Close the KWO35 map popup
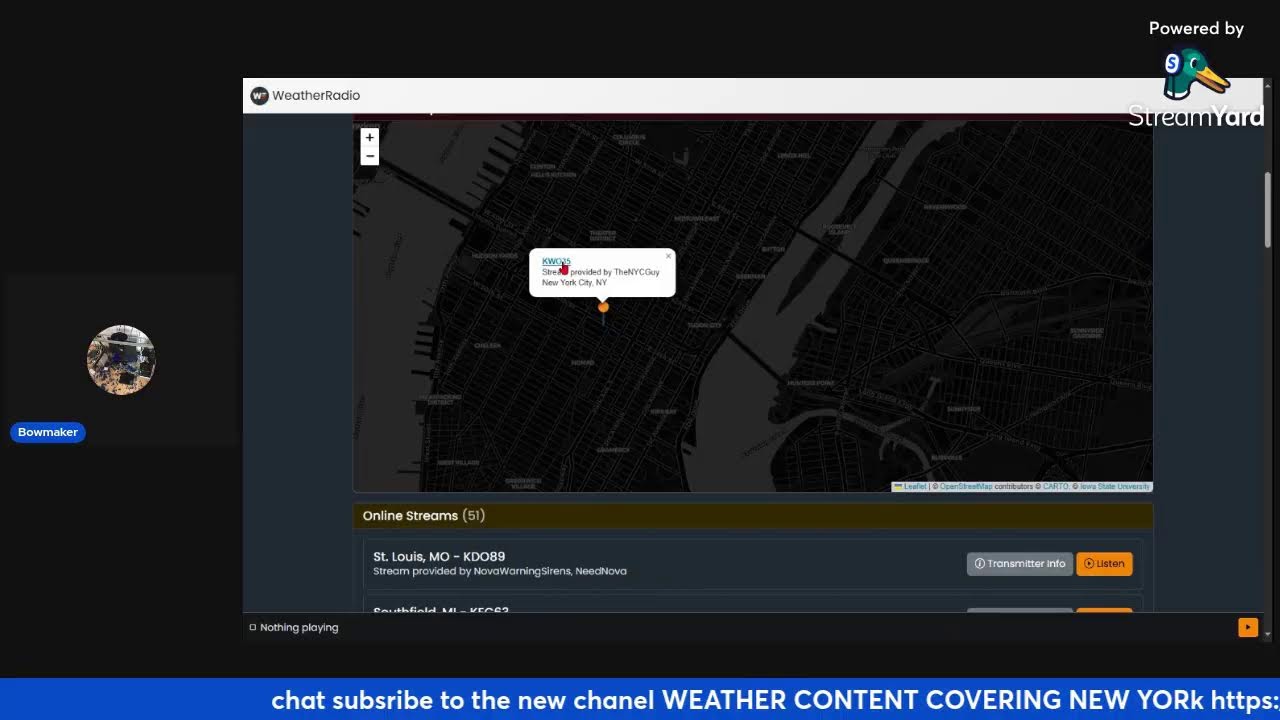This screenshot has height=720, width=1280. 668,257
